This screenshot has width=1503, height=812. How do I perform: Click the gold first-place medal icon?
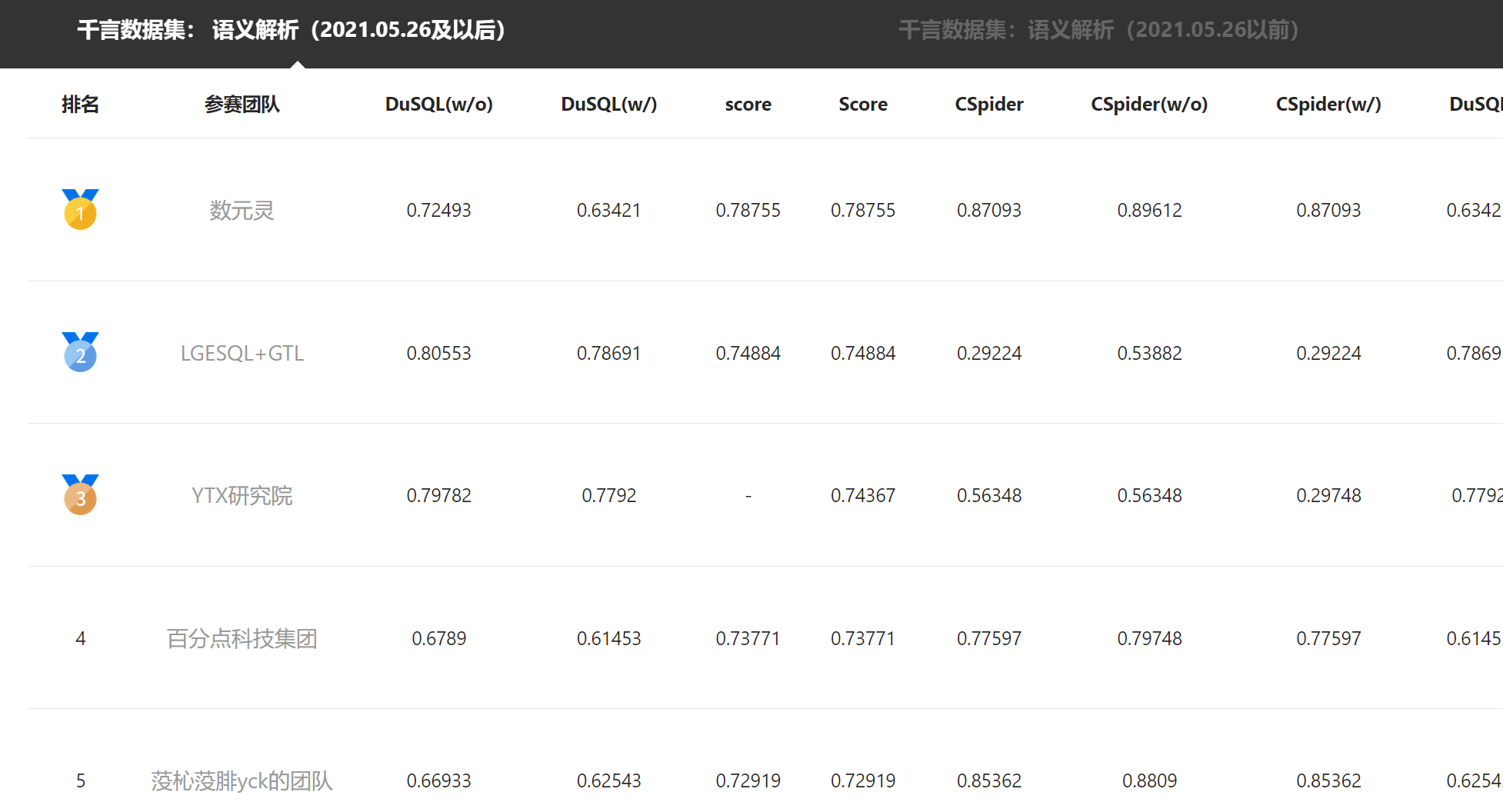coord(80,210)
